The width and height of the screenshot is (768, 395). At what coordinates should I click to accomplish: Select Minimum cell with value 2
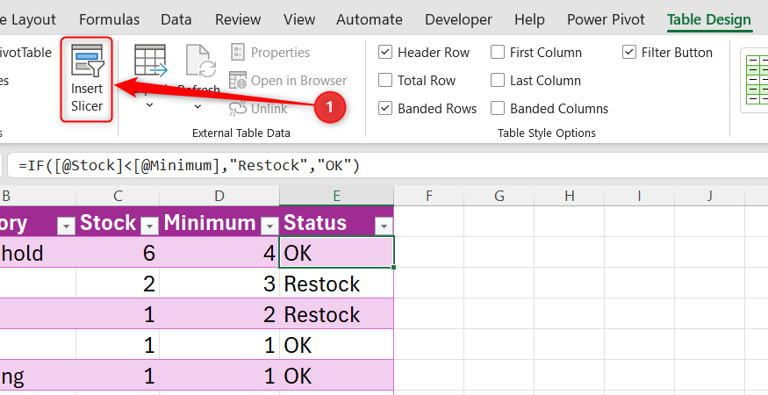[219, 314]
